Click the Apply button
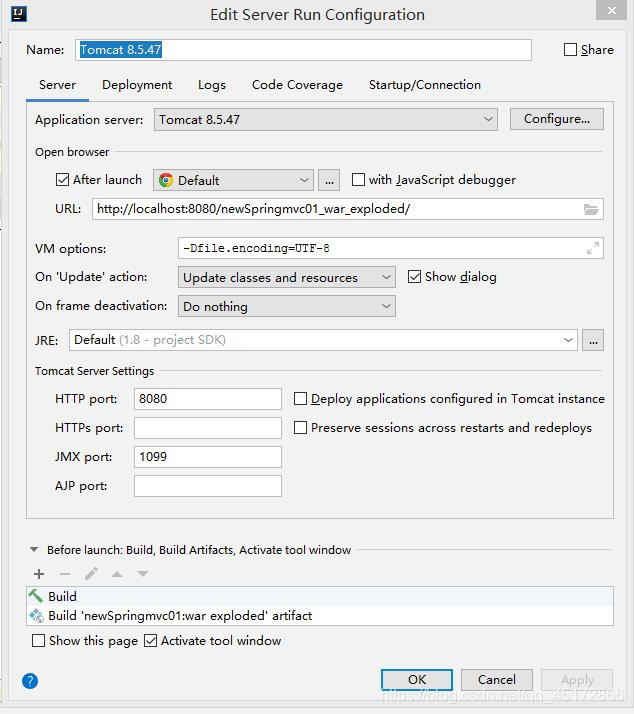This screenshot has width=634, height=714. 577,680
